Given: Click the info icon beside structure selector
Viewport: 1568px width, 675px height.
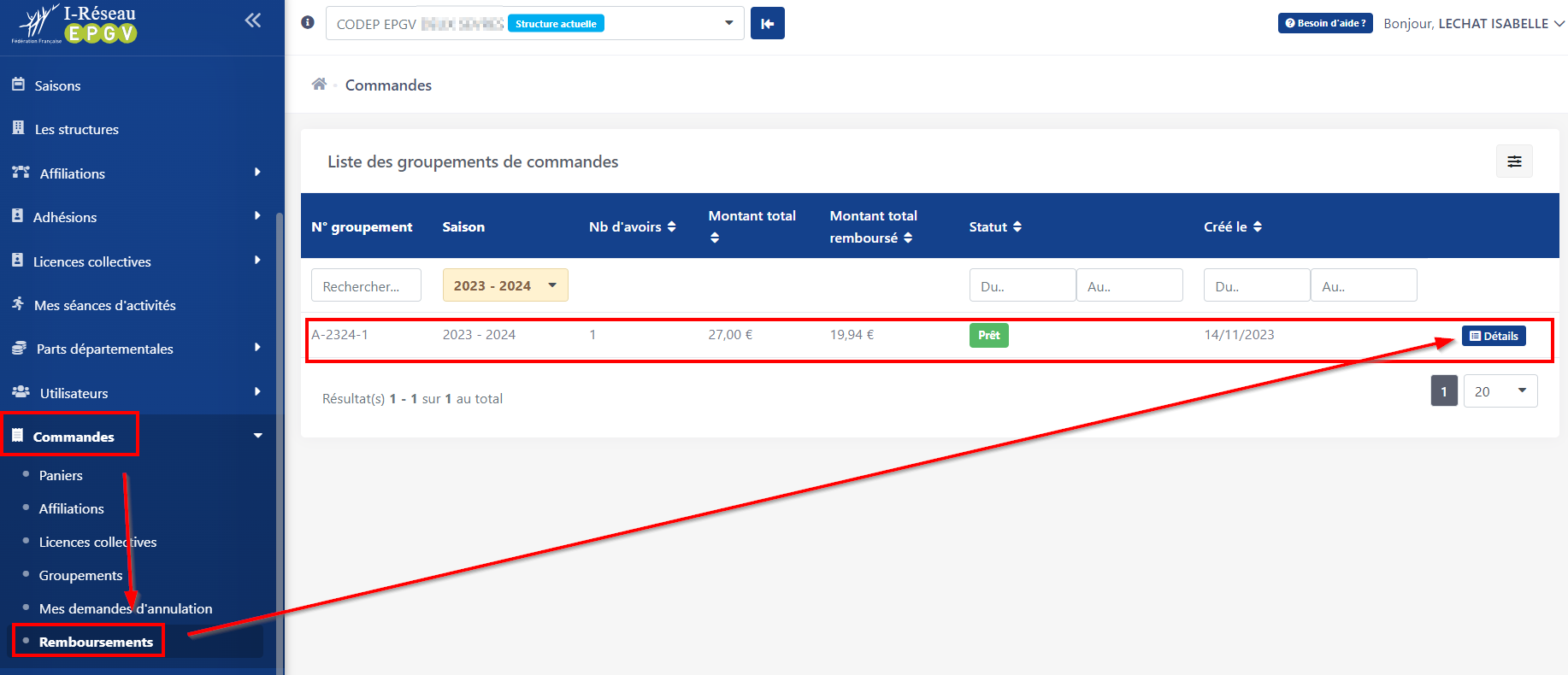Looking at the screenshot, I should click(x=308, y=22).
